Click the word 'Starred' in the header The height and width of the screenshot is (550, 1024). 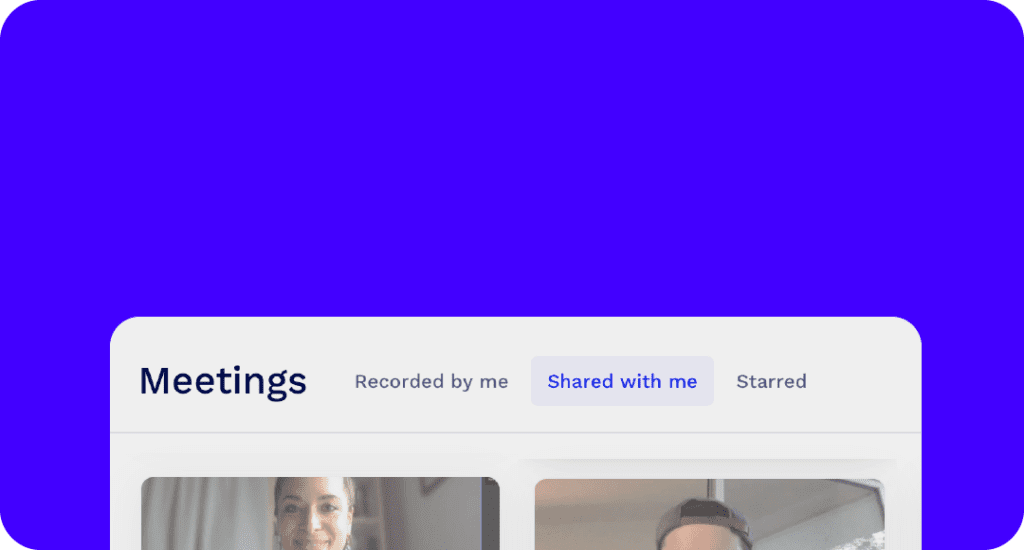point(771,381)
